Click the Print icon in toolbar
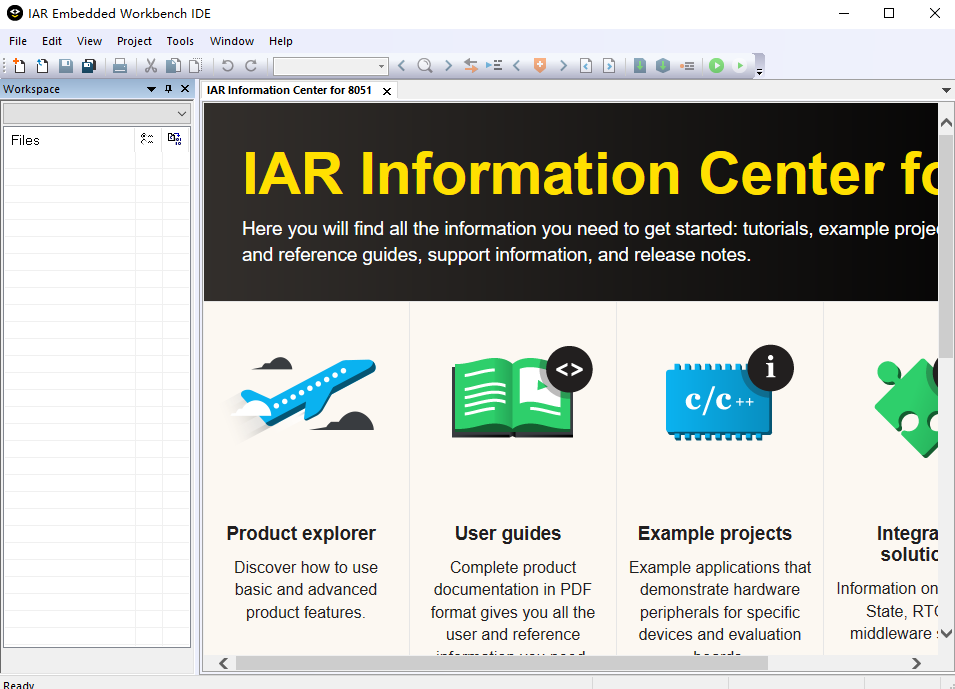 pyautogui.click(x=120, y=66)
